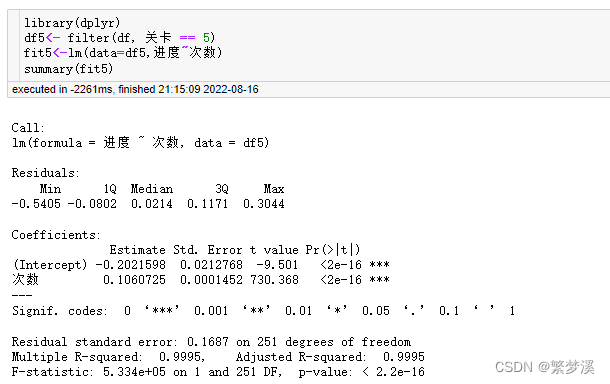Image resolution: width=610 pixels, height=384 pixels.
Task: Click the 't value' column header
Action: 274,250
